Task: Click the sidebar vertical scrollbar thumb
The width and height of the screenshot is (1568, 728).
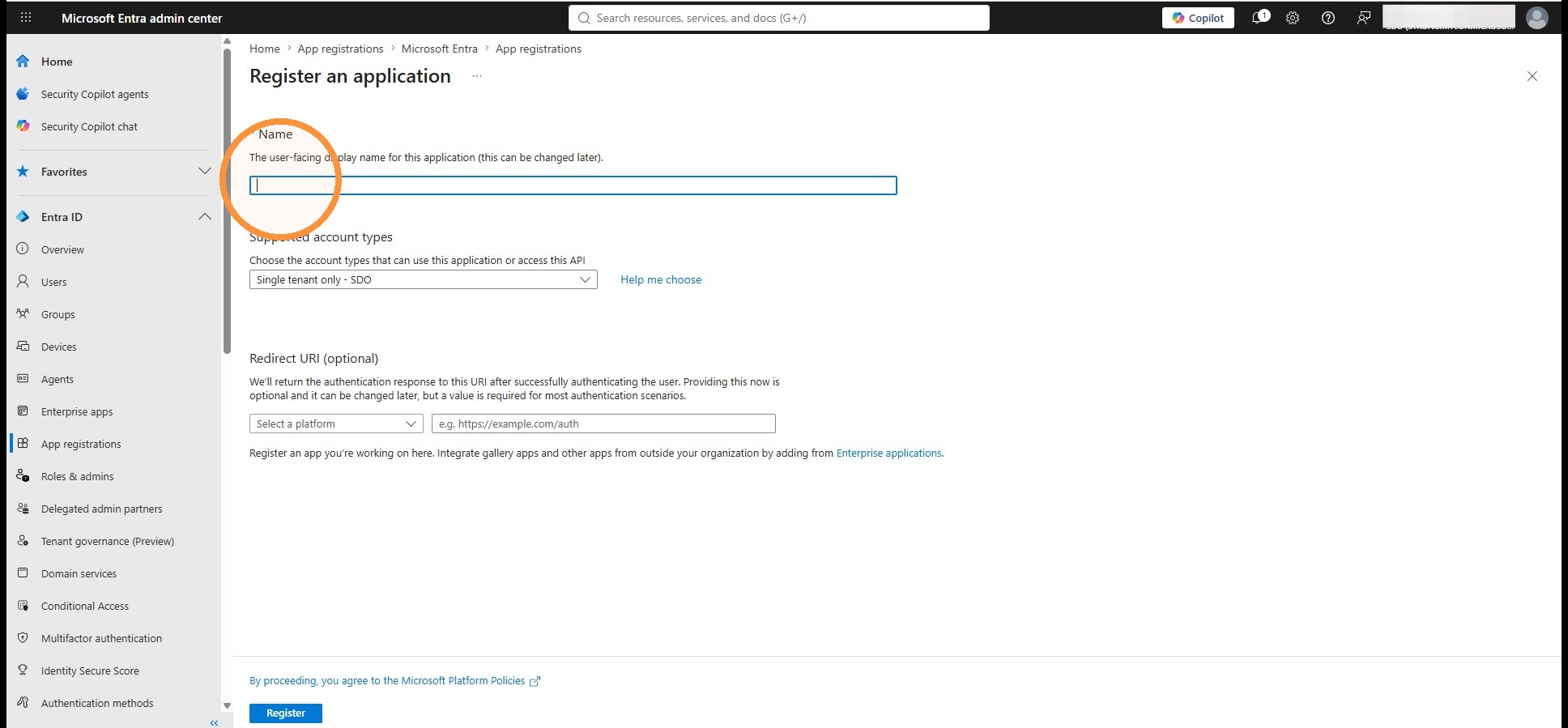Action: point(227,202)
